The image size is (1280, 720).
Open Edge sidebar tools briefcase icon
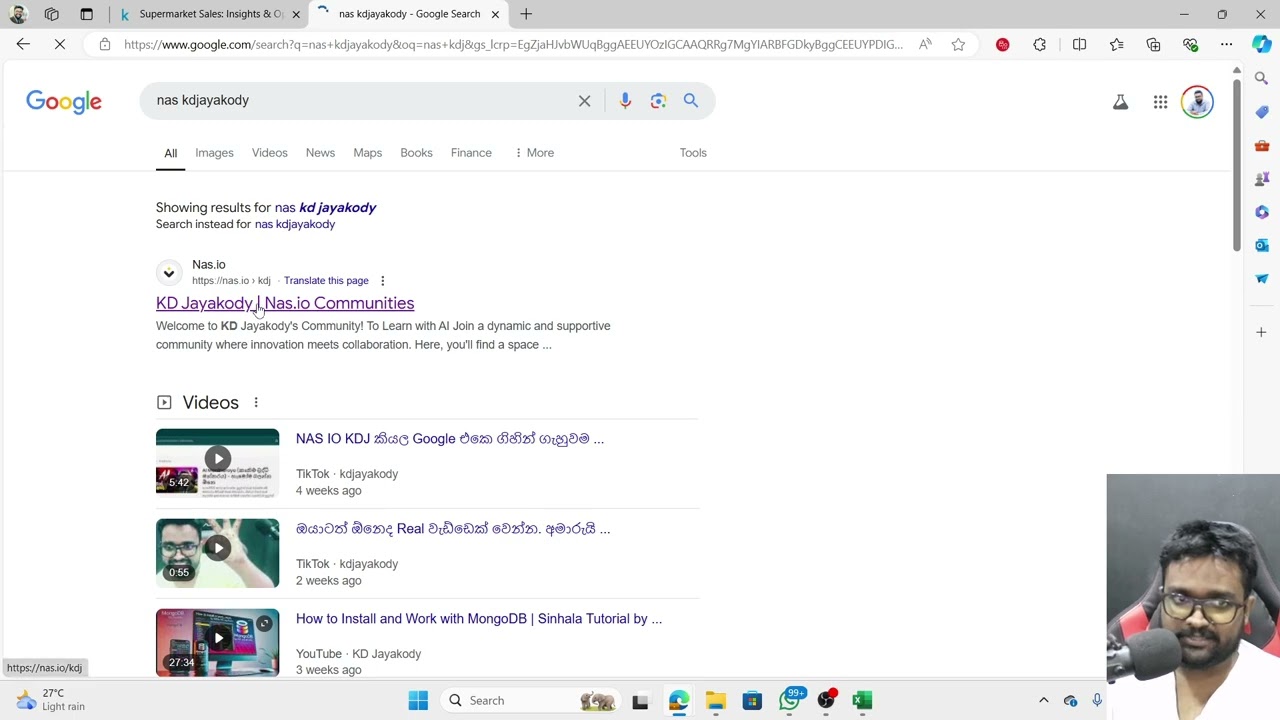[x=1261, y=145]
